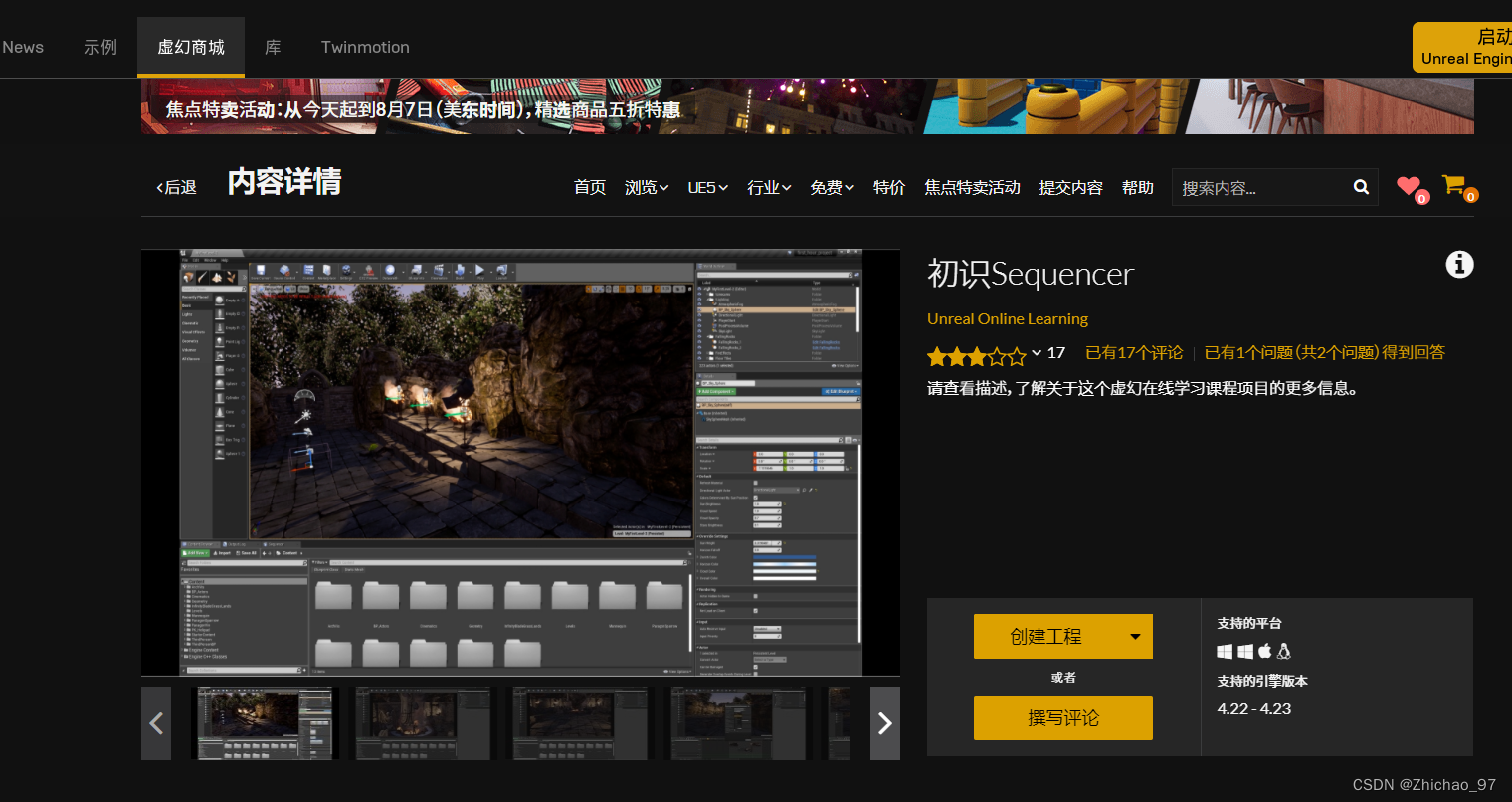This screenshot has height=802, width=1512.
Task: Select the Linux penguin platform icon
Action: [1283, 651]
